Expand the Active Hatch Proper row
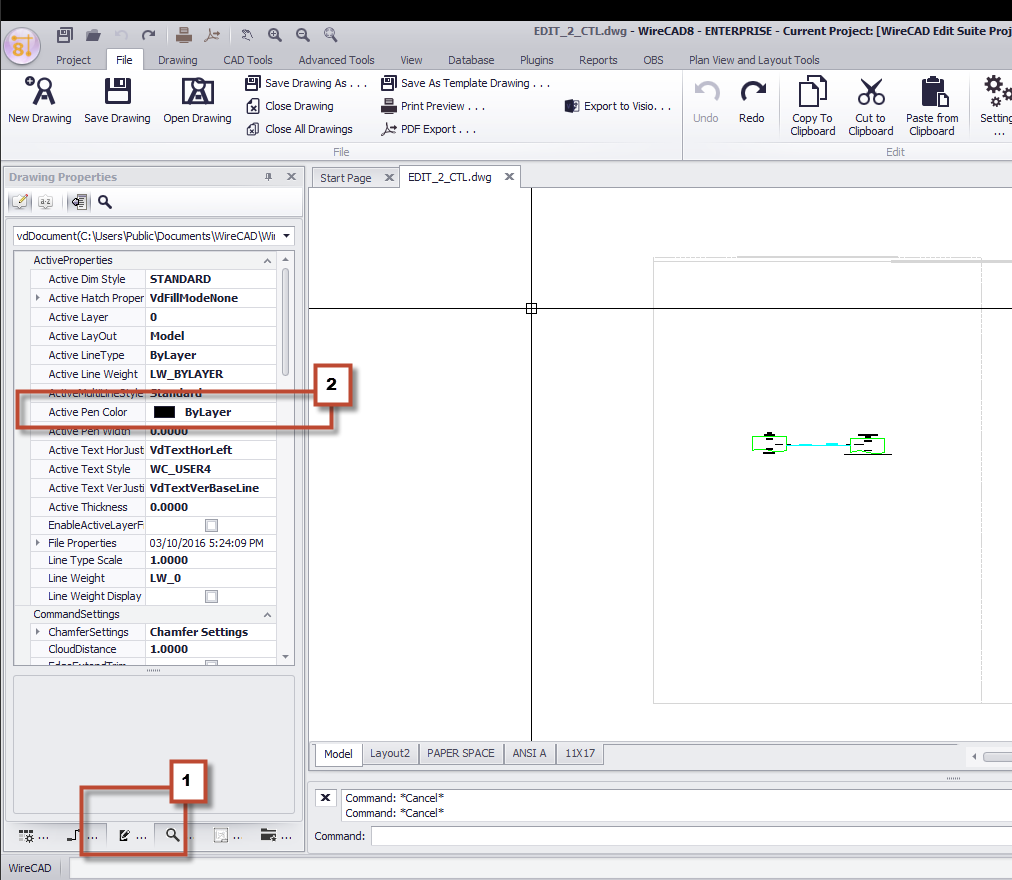Image resolution: width=1012 pixels, height=880 pixels. click(x=37, y=298)
